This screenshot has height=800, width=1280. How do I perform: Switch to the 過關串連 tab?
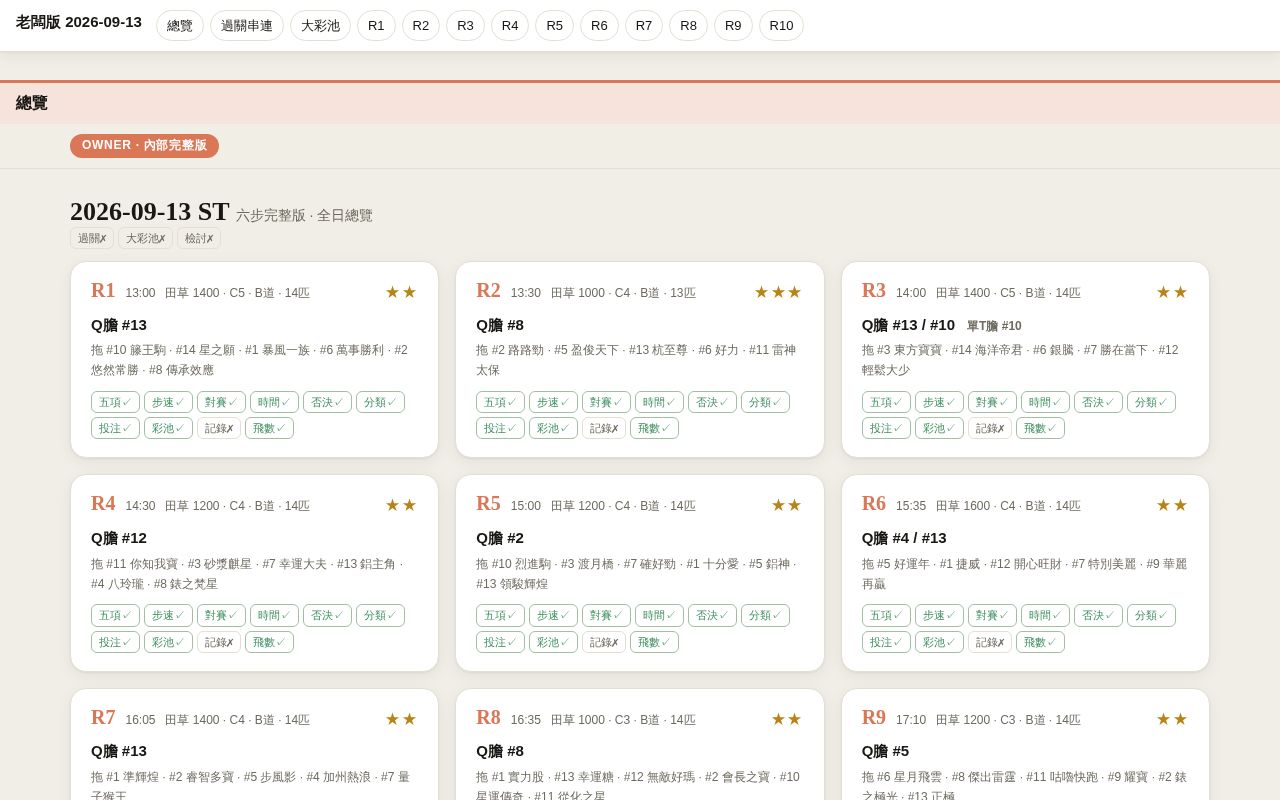point(247,26)
